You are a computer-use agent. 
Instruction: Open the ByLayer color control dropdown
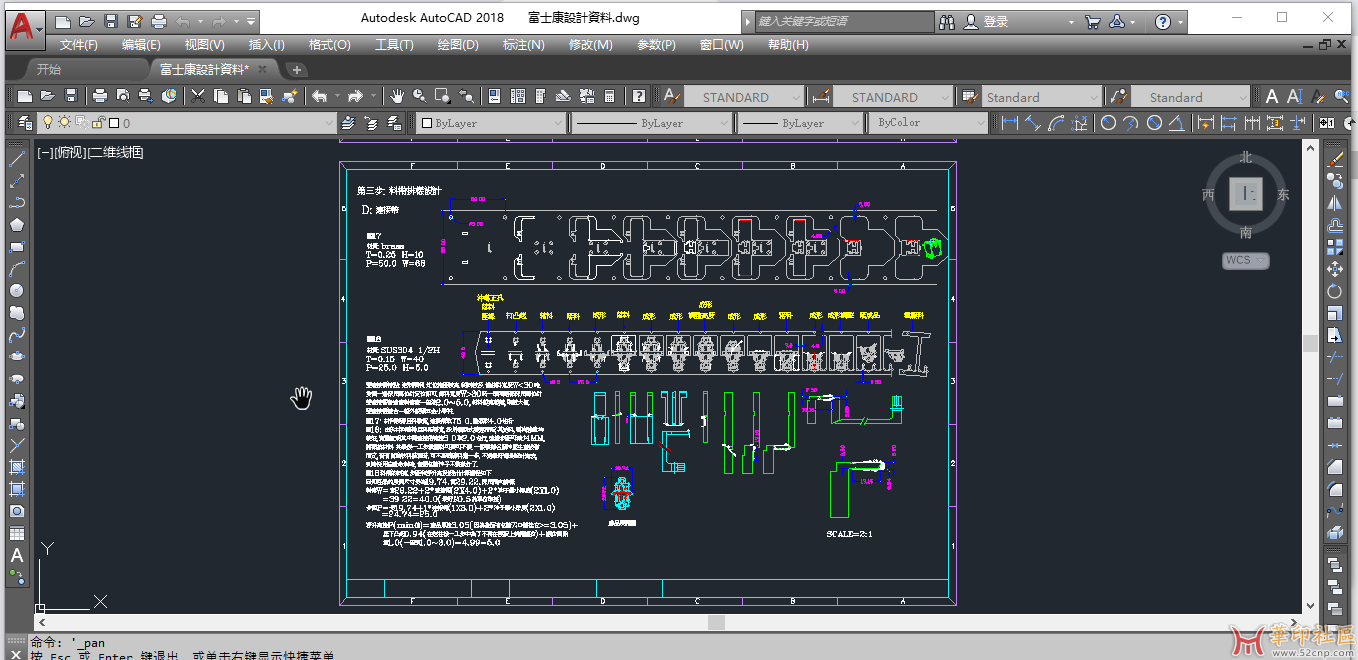pyautogui.click(x=558, y=123)
